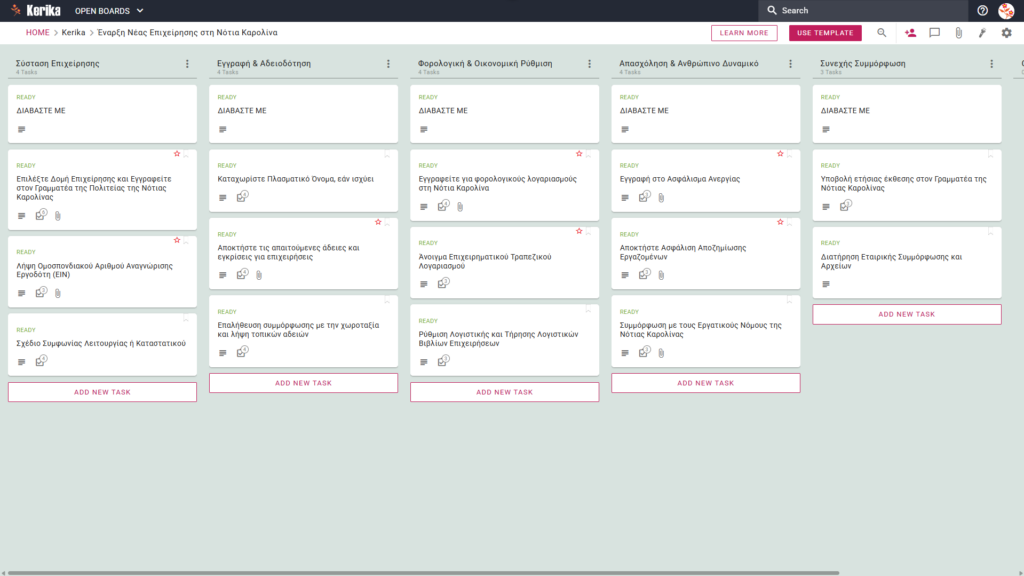Open details icon on Ρύθμιση Λογιστικής card
The image size is (1024, 576).
424,362
